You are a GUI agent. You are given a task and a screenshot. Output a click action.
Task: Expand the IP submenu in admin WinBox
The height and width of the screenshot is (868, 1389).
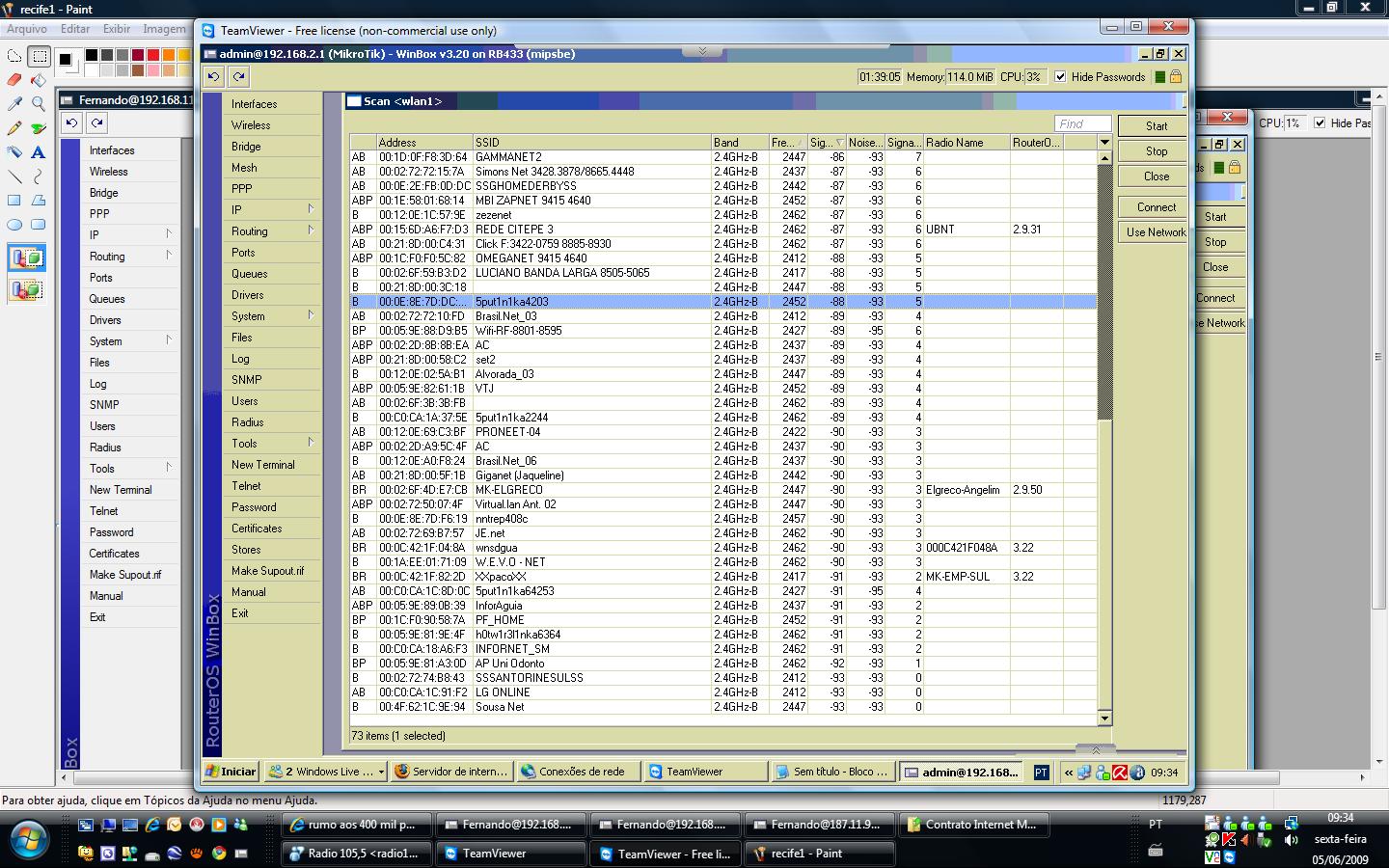pyautogui.click(x=274, y=209)
